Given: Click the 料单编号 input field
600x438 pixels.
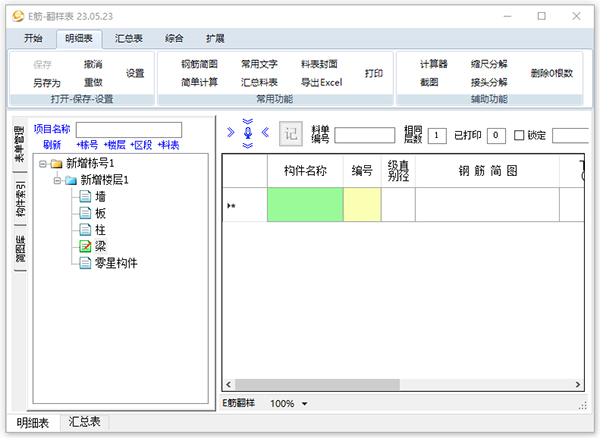Looking at the screenshot, I should [x=365, y=135].
